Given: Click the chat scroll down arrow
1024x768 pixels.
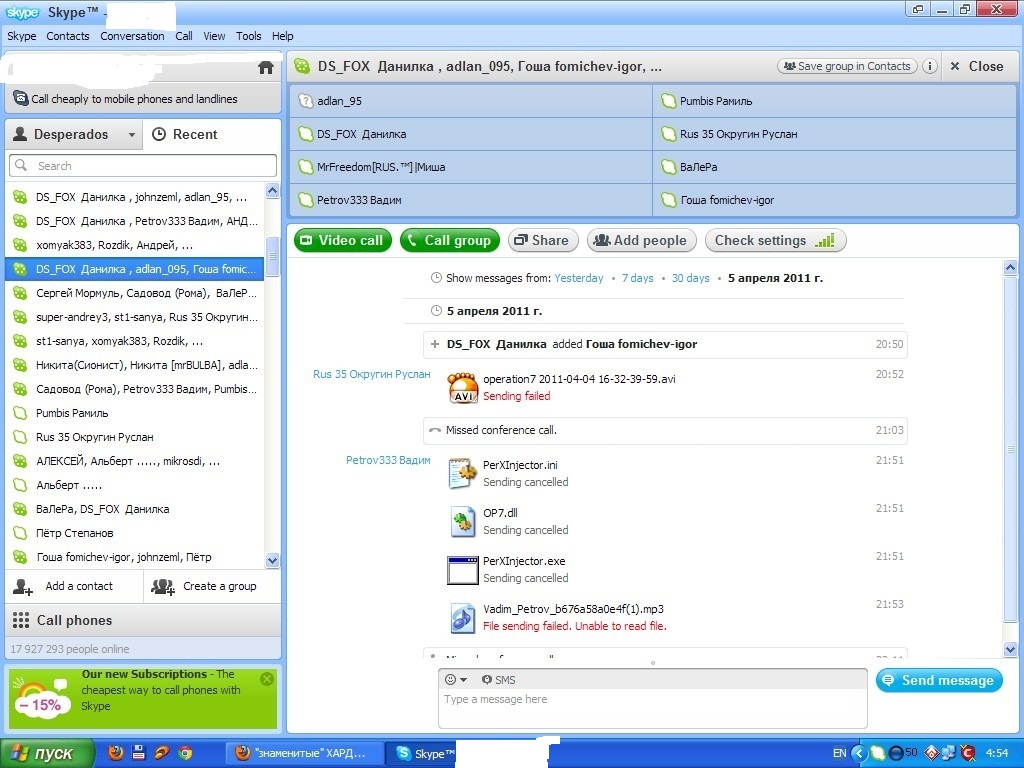Looking at the screenshot, I should pos(1010,649).
